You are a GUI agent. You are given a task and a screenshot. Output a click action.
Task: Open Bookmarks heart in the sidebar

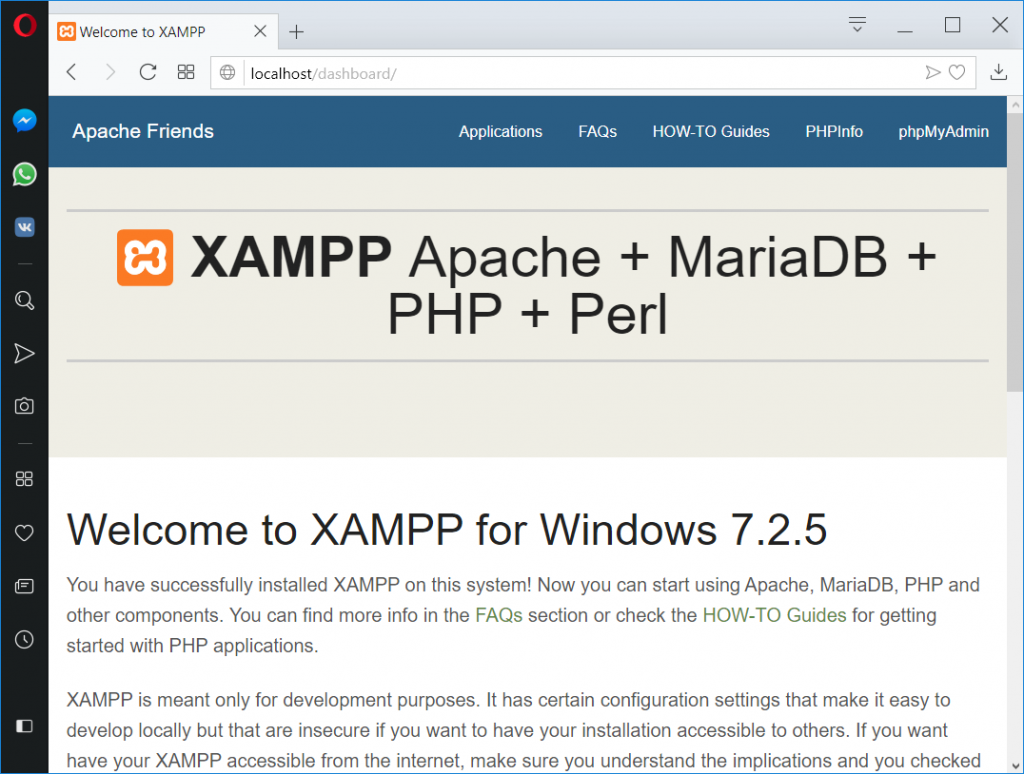[24, 532]
